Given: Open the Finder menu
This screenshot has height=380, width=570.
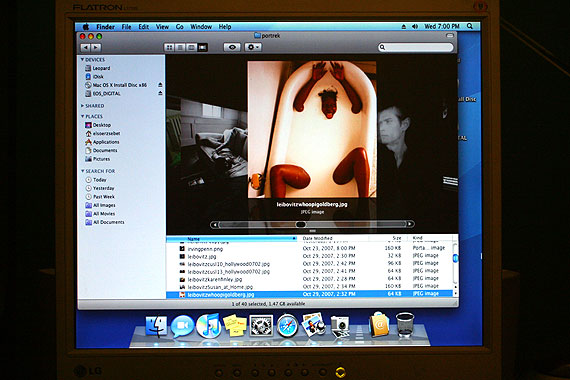Looking at the screenshot, I should (105, 27).
